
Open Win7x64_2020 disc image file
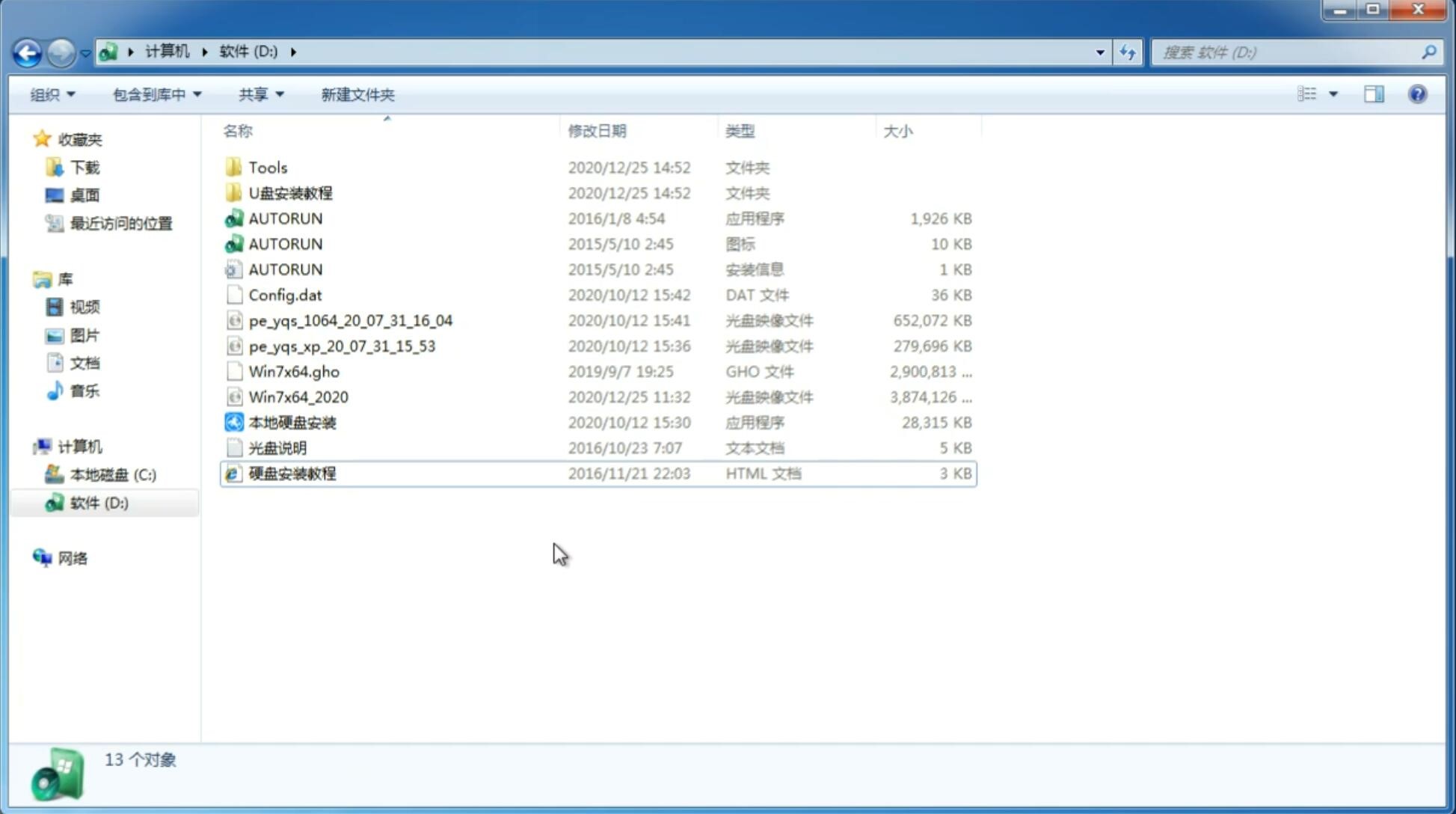click(x=298, y=396)
